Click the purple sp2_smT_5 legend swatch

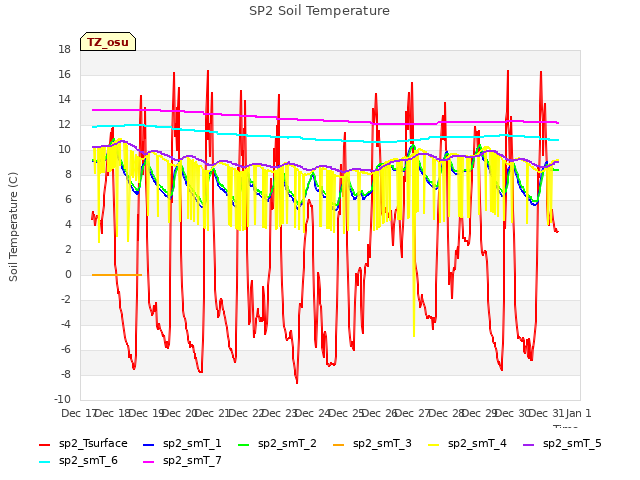tap(528, 444)
